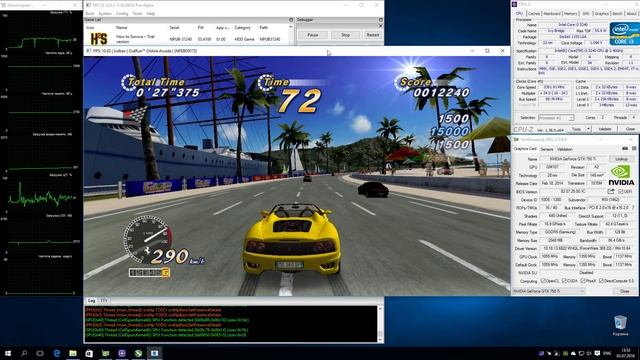Click the Stop button in Debugger panel
Image resolution: width=640 pixels, height=360 pixels.
point(345,35)
